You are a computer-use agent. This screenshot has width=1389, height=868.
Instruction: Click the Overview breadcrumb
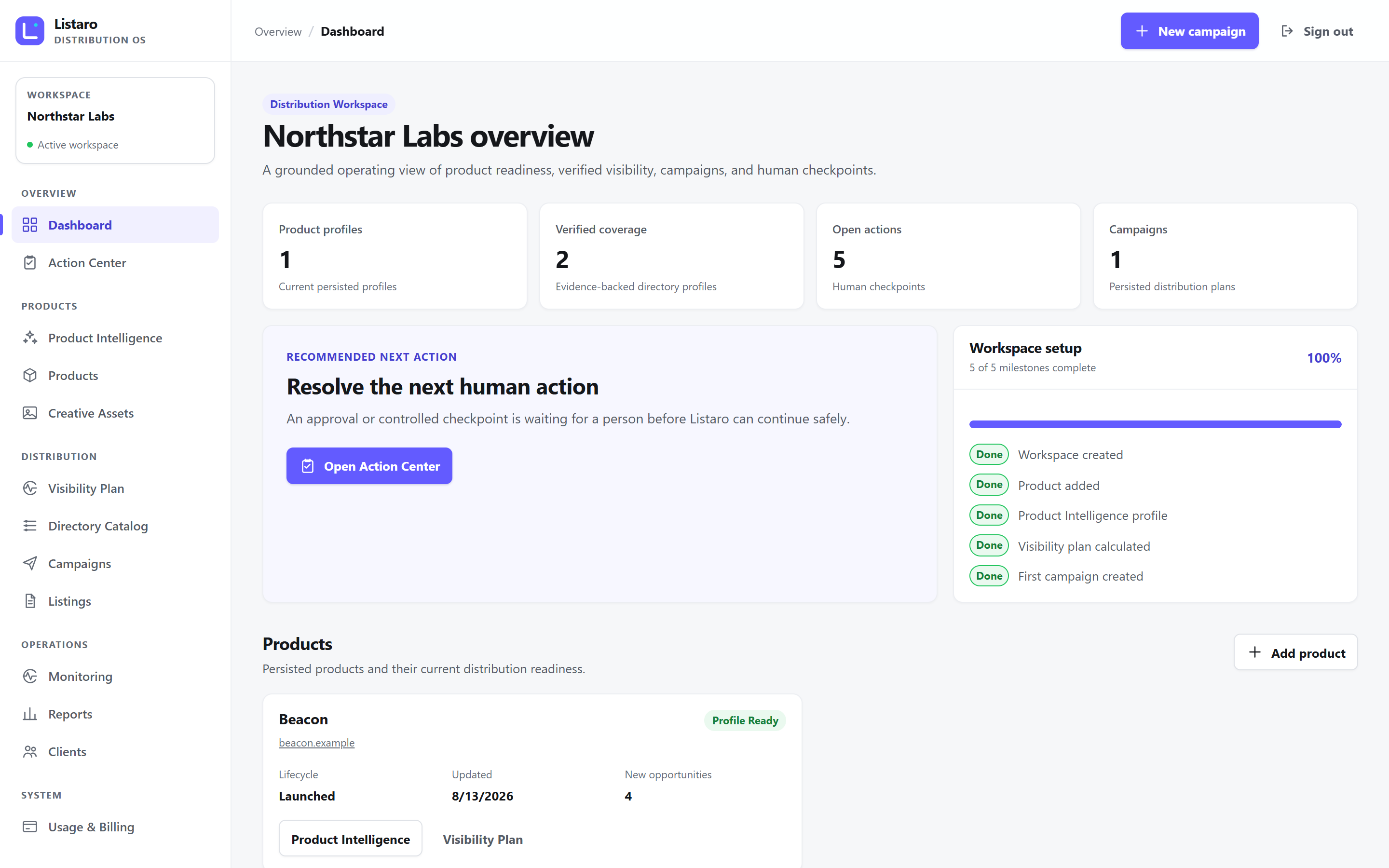click(x=278, y=31)
